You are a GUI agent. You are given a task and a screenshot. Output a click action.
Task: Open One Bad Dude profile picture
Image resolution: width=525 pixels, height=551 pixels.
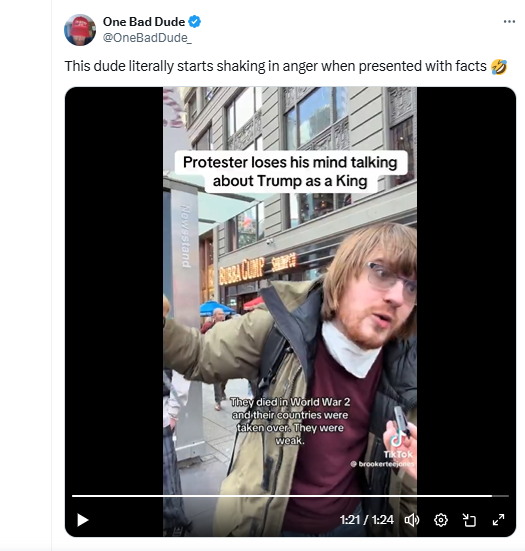[x=80, y=30]
